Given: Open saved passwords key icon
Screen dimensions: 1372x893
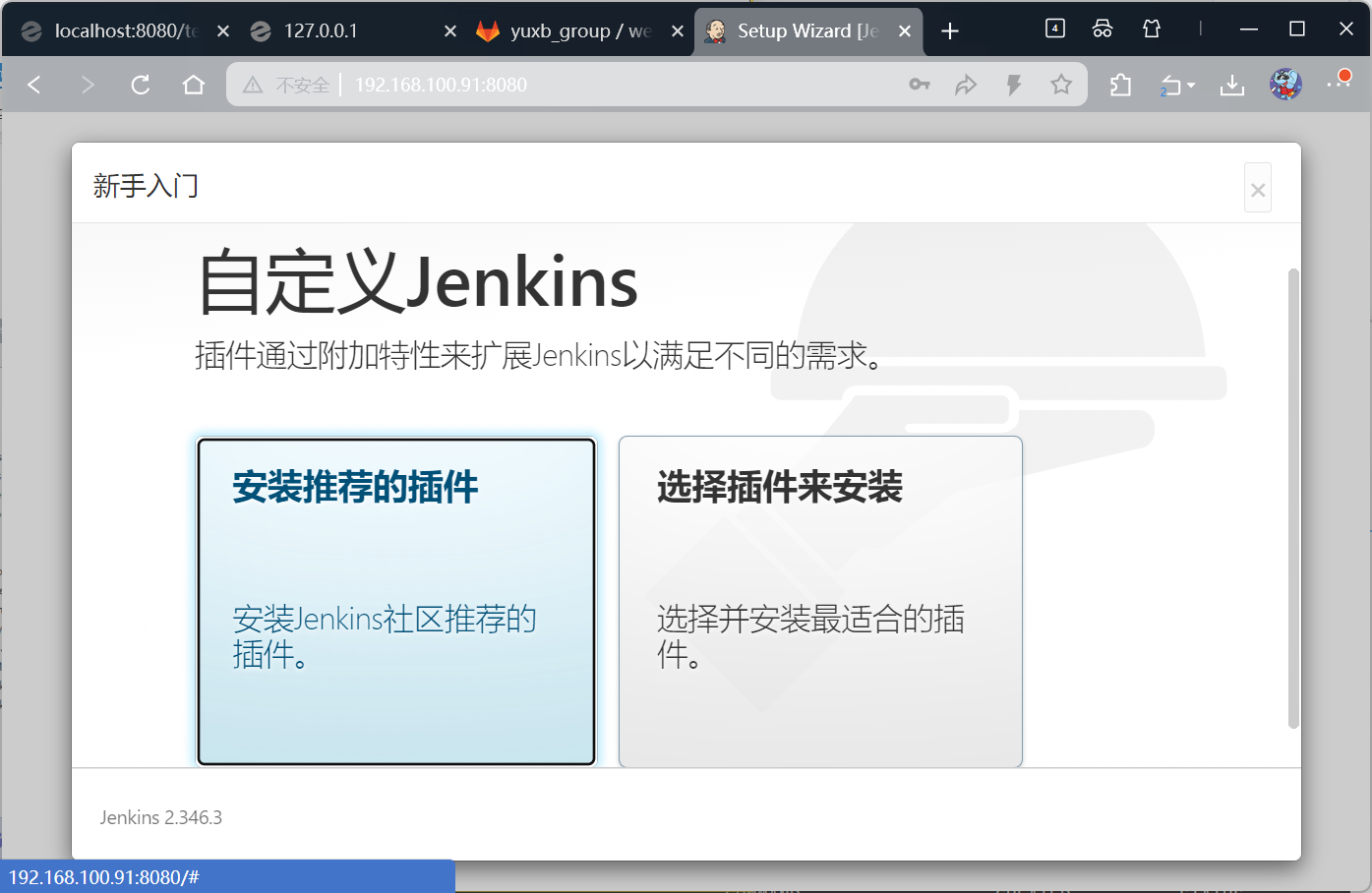Looking at the screenshot, I should click(920, 85).
